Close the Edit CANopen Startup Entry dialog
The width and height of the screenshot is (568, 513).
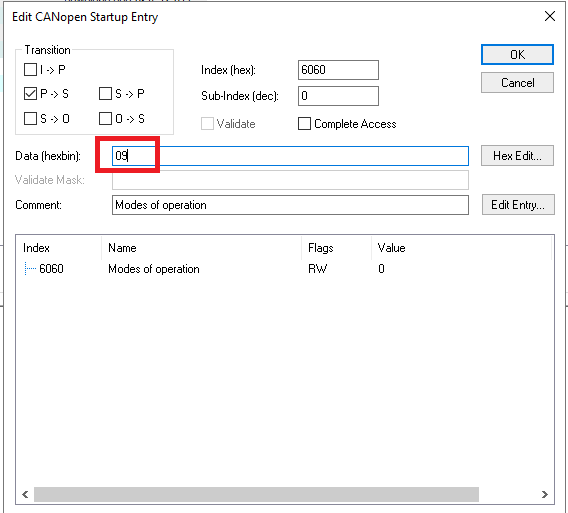550,16
